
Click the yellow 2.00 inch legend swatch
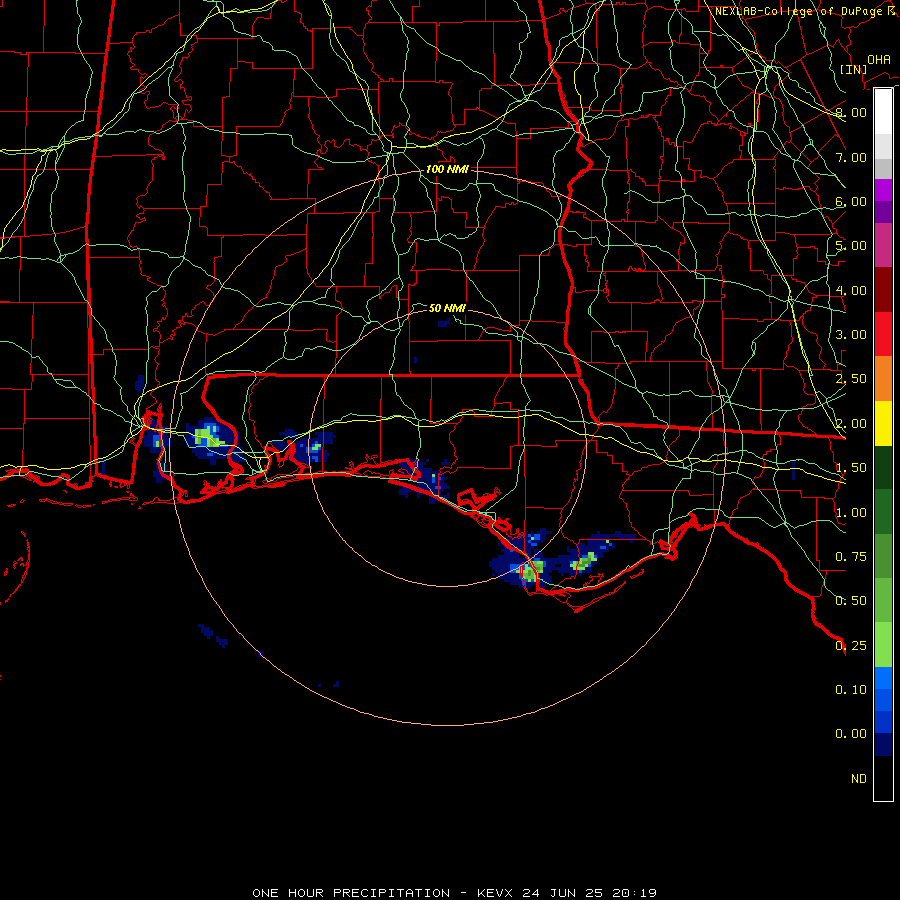point(883,423)
